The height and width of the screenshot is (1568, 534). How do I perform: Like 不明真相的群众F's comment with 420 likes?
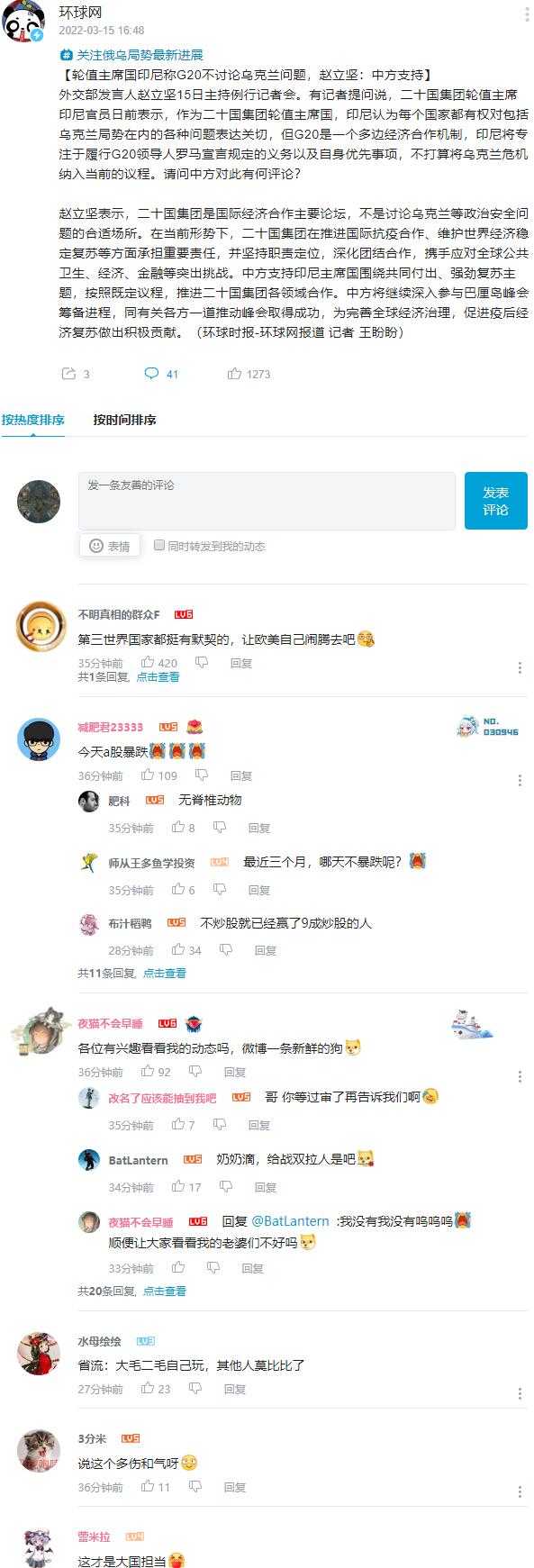click(148, 663)
